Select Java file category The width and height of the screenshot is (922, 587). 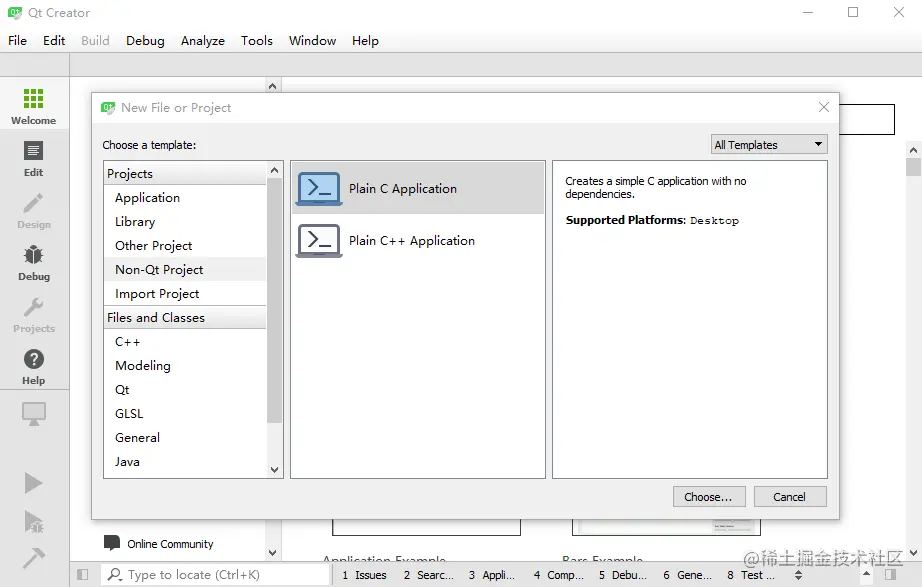point(185,462)
